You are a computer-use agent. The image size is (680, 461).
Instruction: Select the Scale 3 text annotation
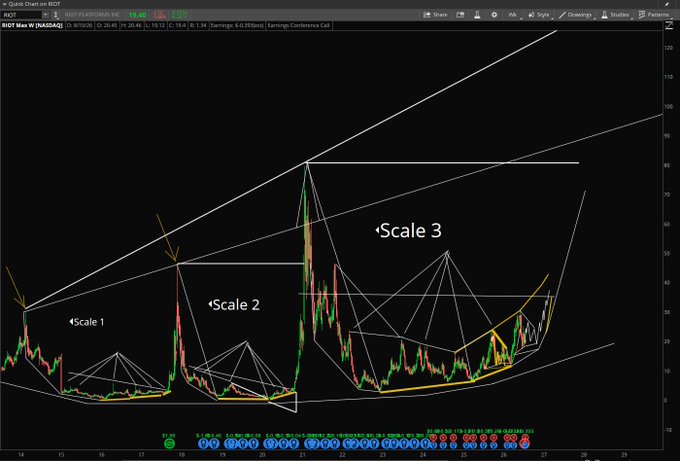(x=409, y=230)
